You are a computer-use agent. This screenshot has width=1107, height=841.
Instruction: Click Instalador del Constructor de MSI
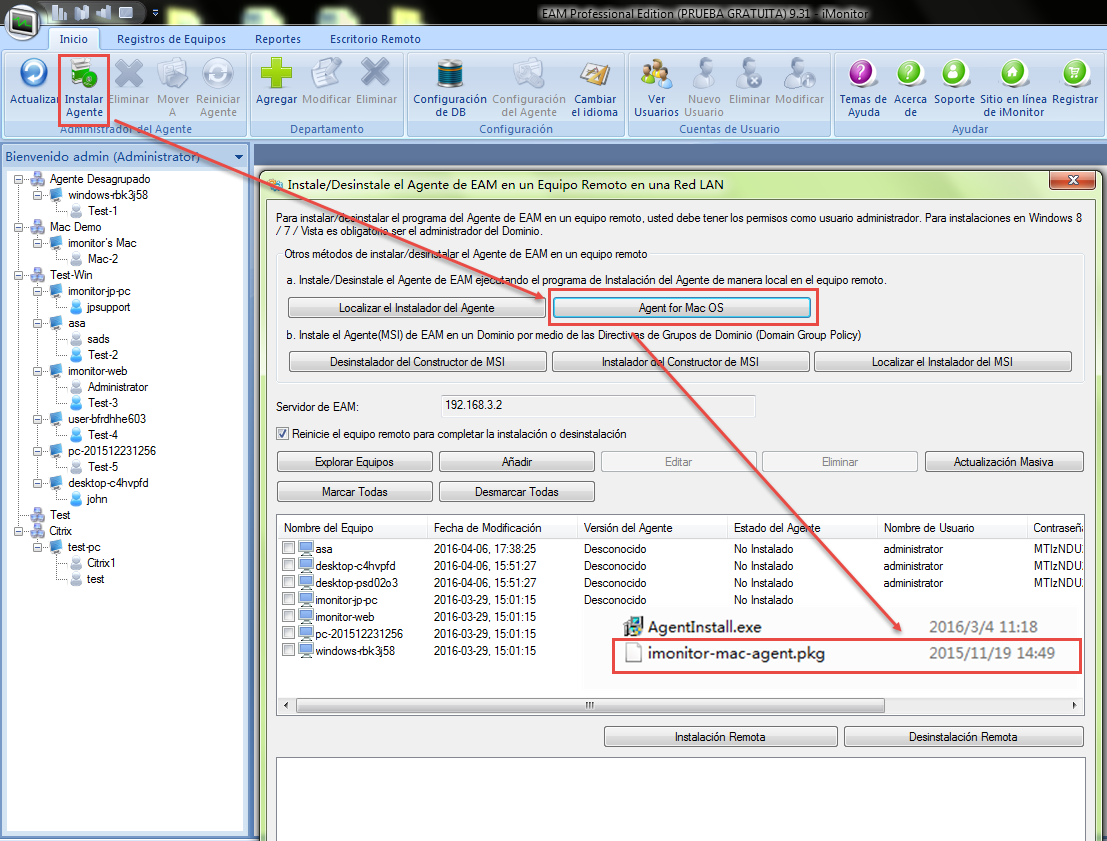point(681,362)
